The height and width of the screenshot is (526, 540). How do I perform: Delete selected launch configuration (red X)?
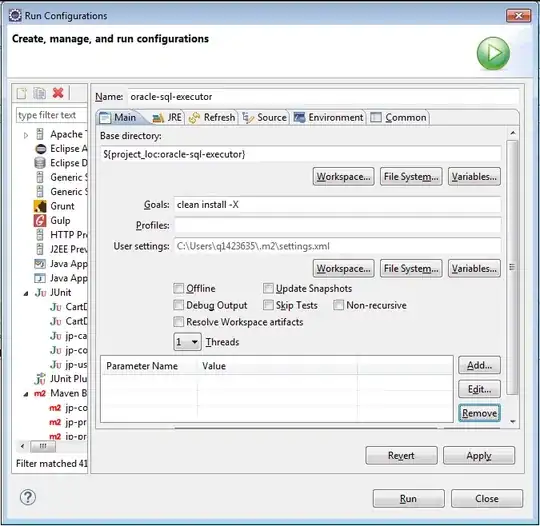pos(58,93)
